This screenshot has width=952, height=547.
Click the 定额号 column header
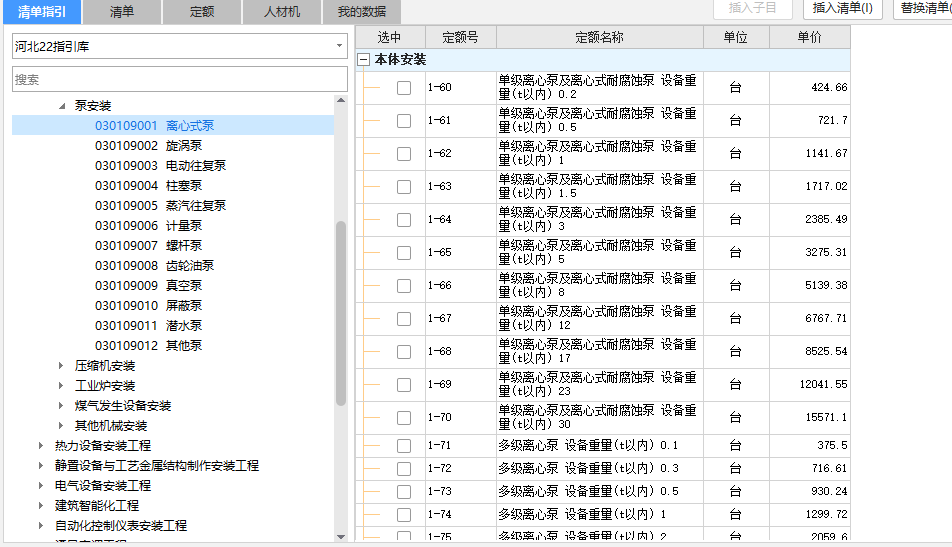click(460, 38)
